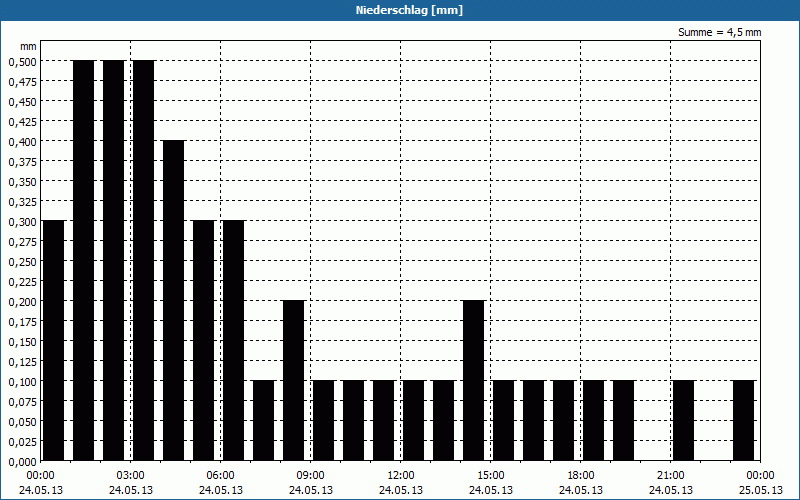Select the 15:00 time label on x-axis

491,476
